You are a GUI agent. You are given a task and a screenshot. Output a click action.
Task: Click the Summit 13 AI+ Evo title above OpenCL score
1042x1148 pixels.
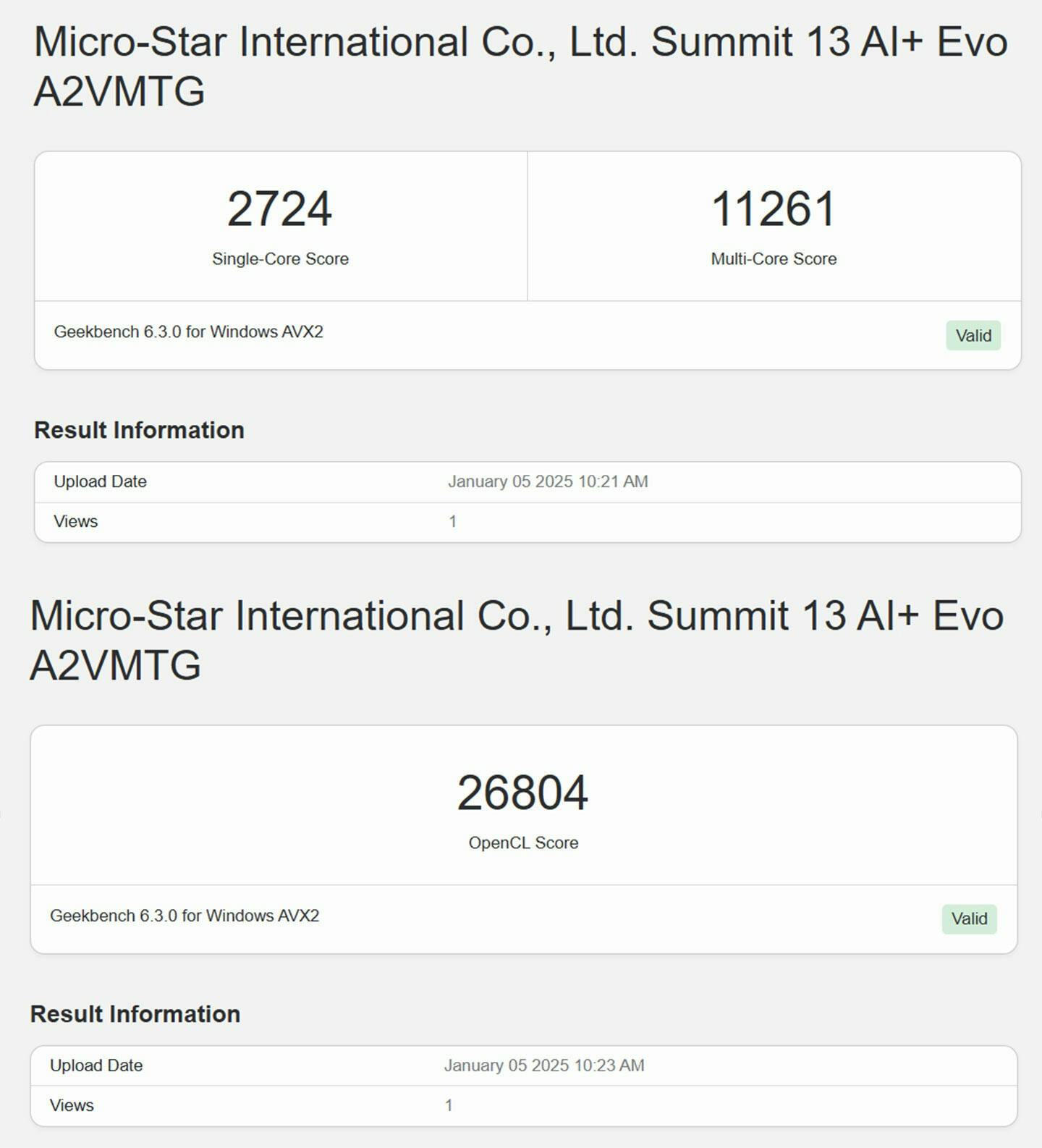pos(516,640)
